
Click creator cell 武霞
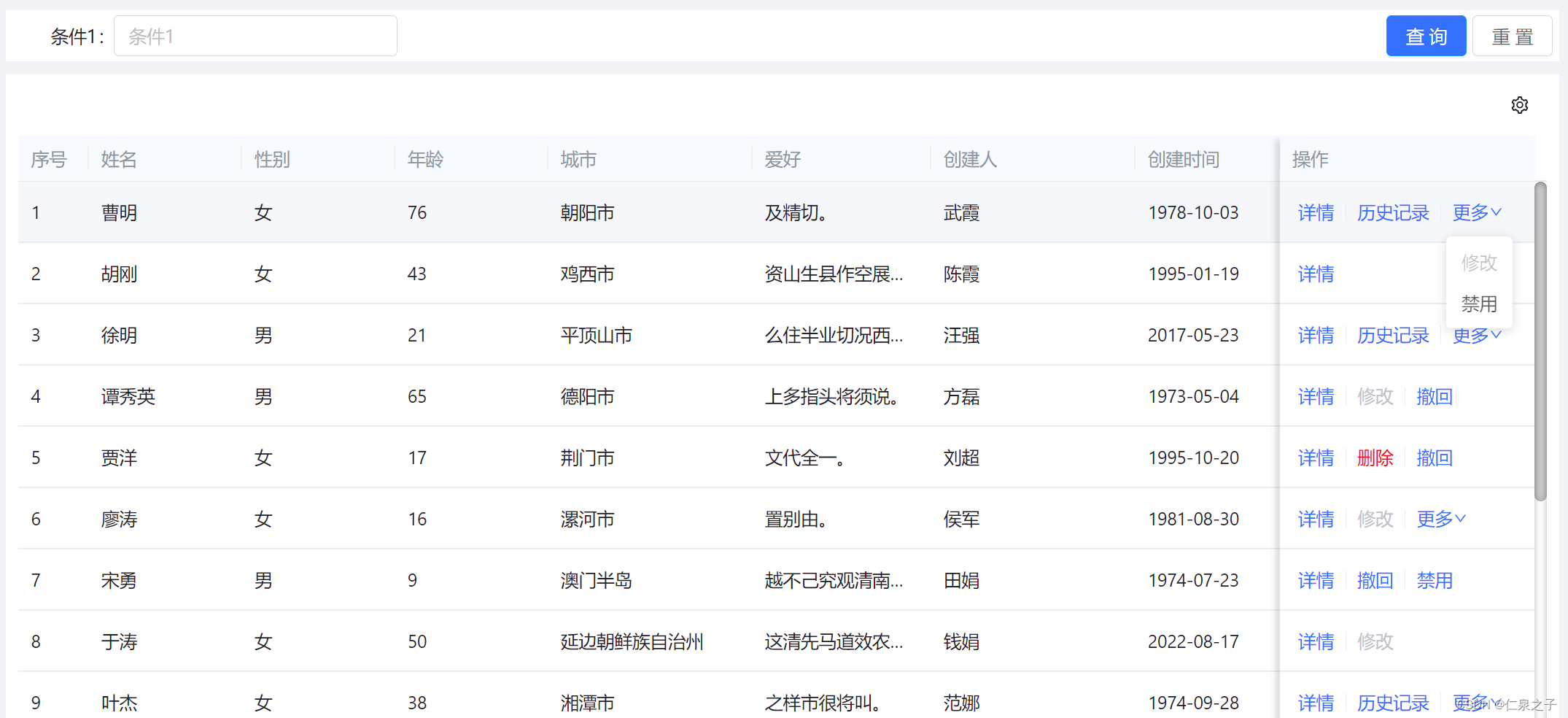click(x=961, y=212)
